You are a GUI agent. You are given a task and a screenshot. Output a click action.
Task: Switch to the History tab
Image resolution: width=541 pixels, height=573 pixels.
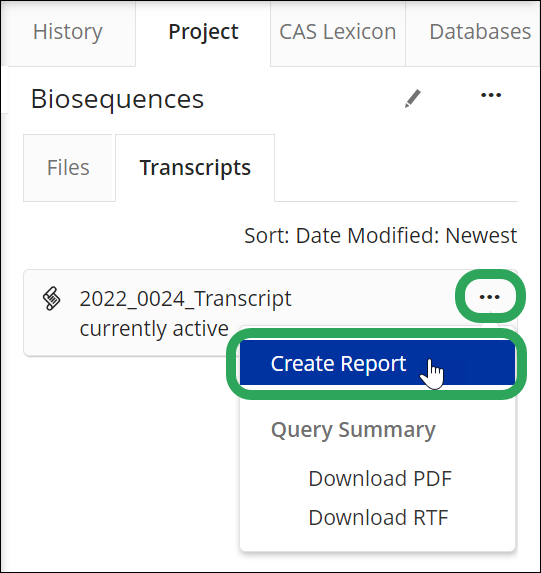click(x=68, y=32)
